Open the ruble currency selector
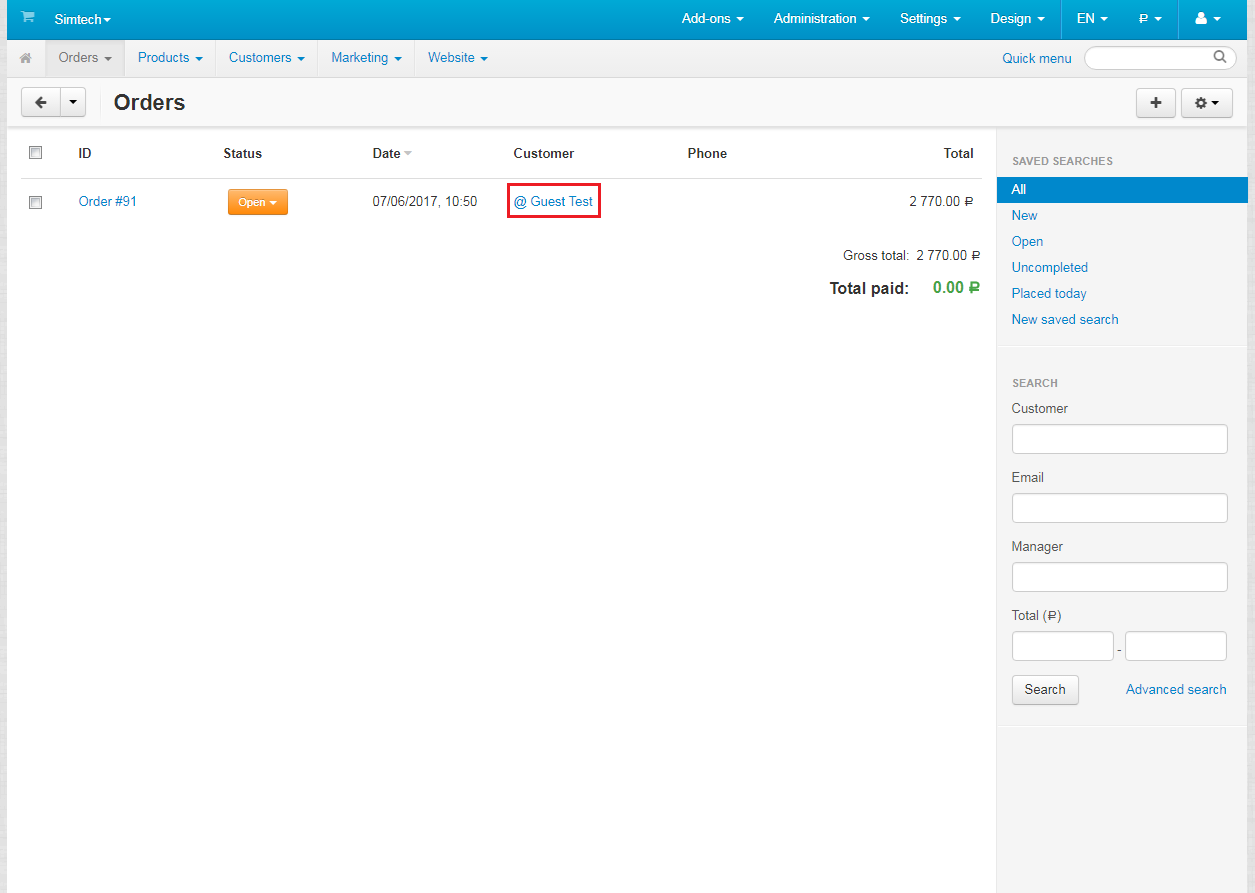Image resolution: width=1255 pixels, height=893 pixels. pyautogui.click(x=1150, y=19)
